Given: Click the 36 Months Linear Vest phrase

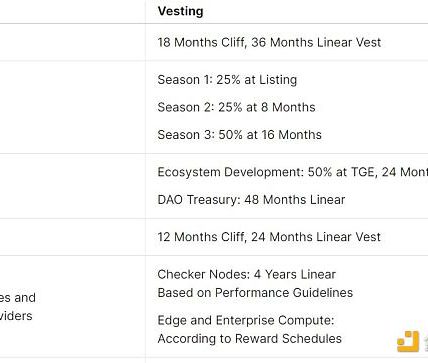Looking at the screenshot, I should [x=316, y=42].
